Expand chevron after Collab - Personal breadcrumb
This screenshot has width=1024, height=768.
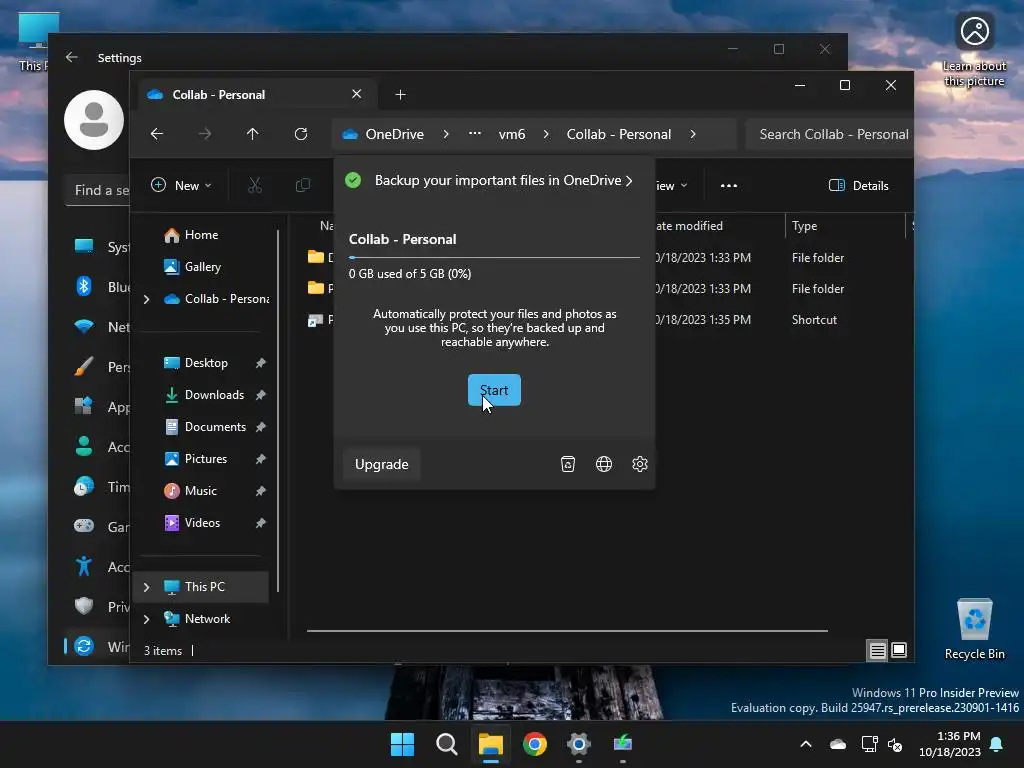(x=693, y=134)
